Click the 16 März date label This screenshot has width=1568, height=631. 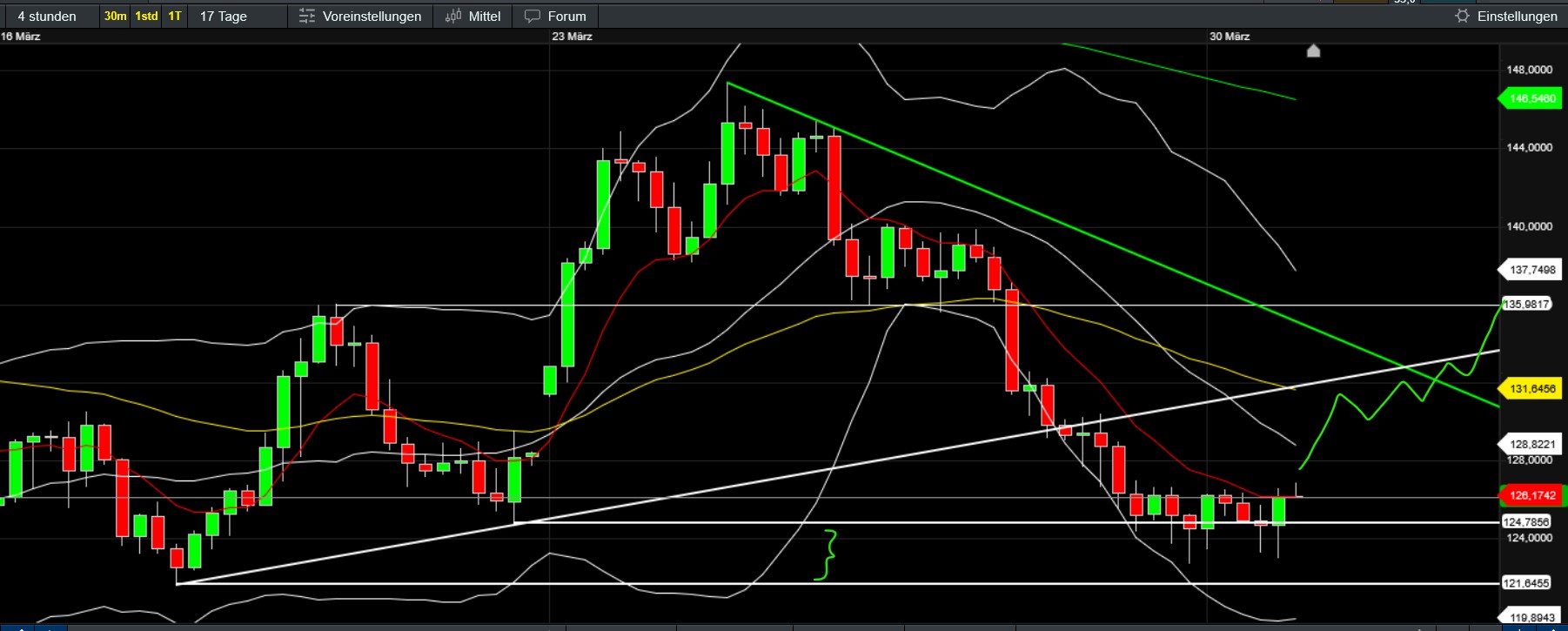21,37
